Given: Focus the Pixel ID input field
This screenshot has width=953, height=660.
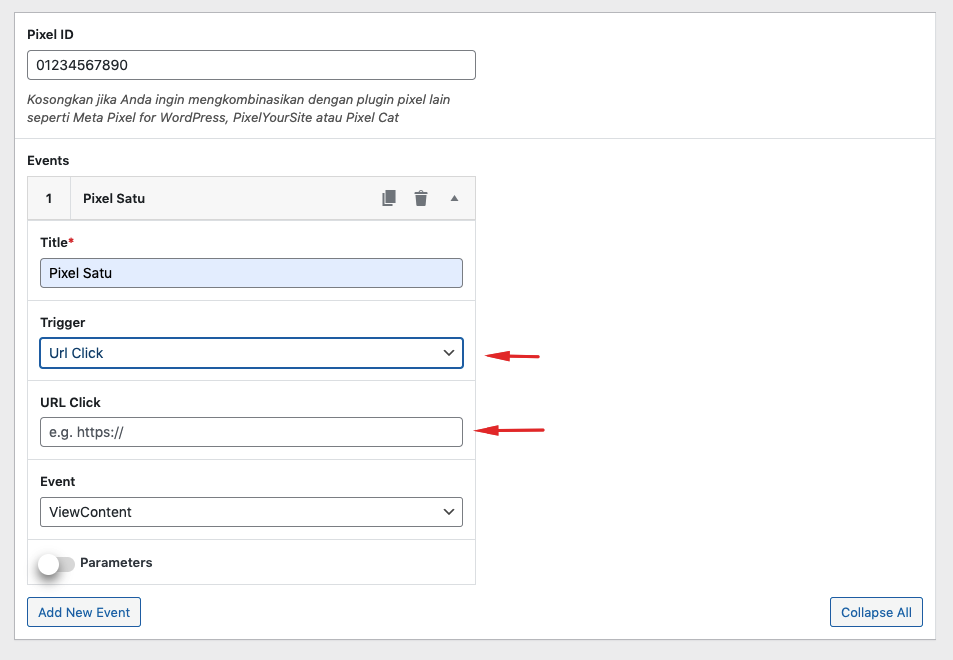Looking at the screenshot, I should [x=251, y=65].
